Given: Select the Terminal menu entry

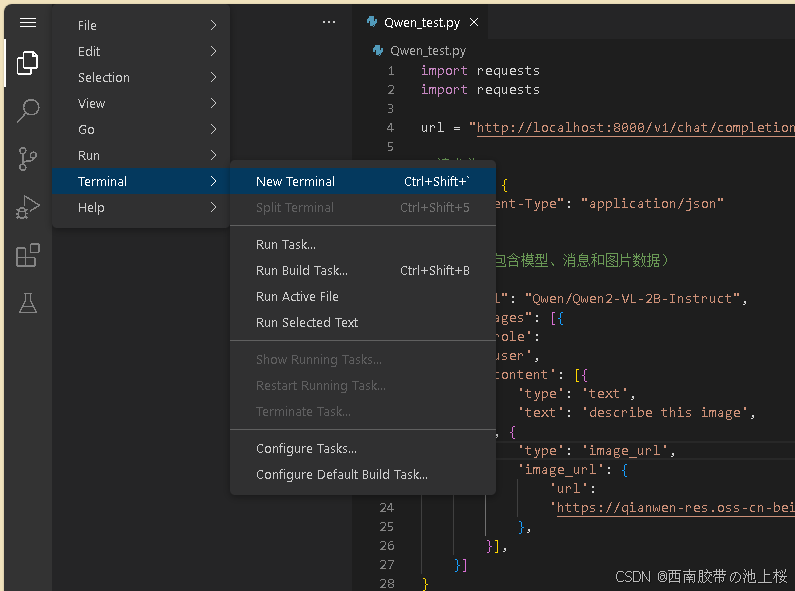Looking at the screenshot, I should (141, 181).
